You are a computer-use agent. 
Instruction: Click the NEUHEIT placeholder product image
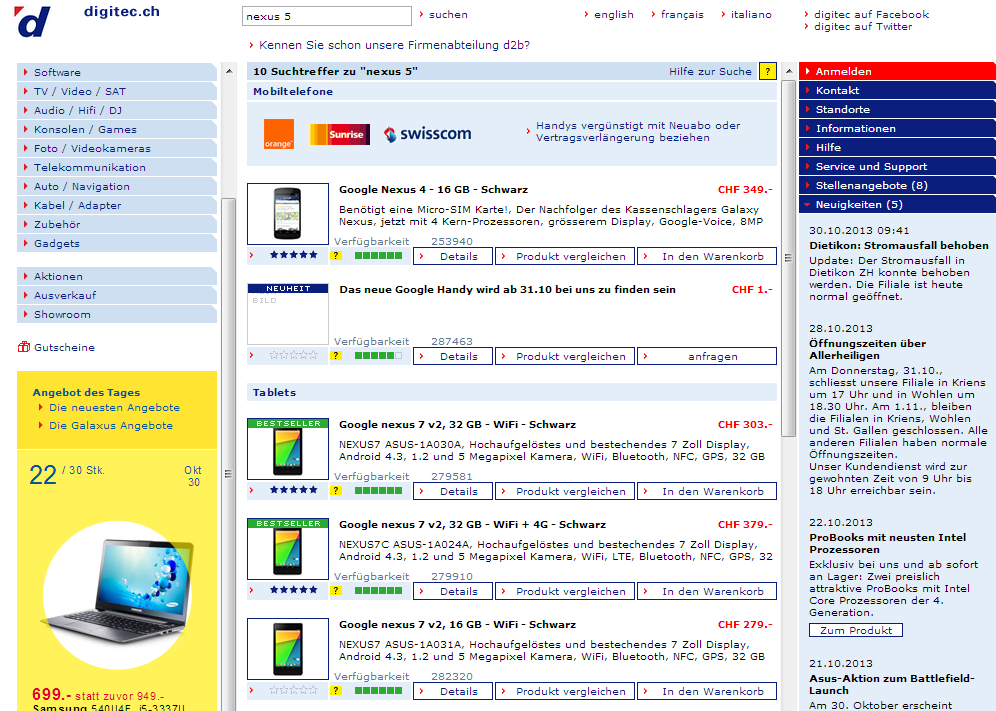(x=288, y=314)
